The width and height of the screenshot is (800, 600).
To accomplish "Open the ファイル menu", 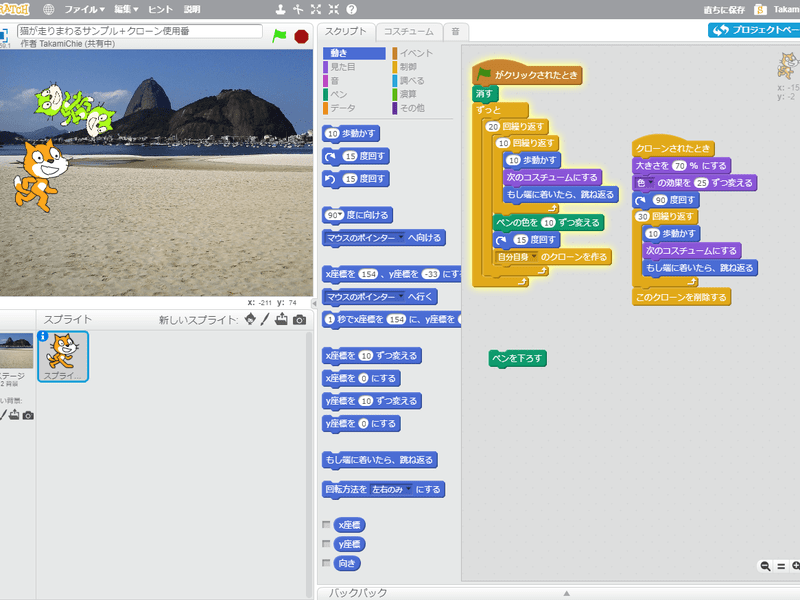I will click(x=85, y=9).
